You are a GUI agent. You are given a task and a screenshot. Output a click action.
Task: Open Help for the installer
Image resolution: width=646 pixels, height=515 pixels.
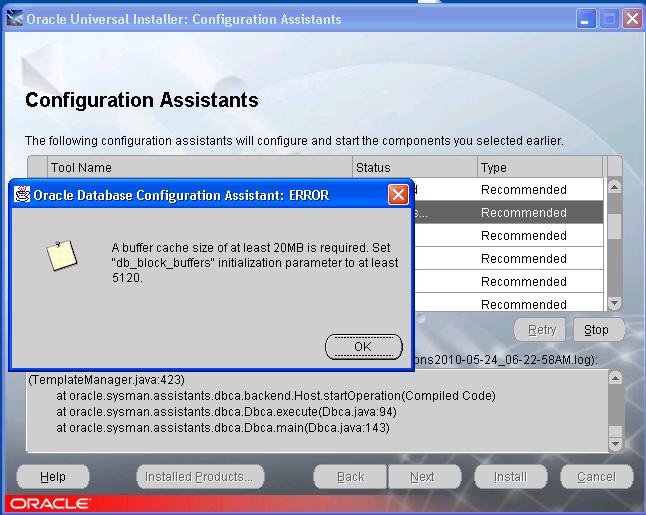[53, 477]
